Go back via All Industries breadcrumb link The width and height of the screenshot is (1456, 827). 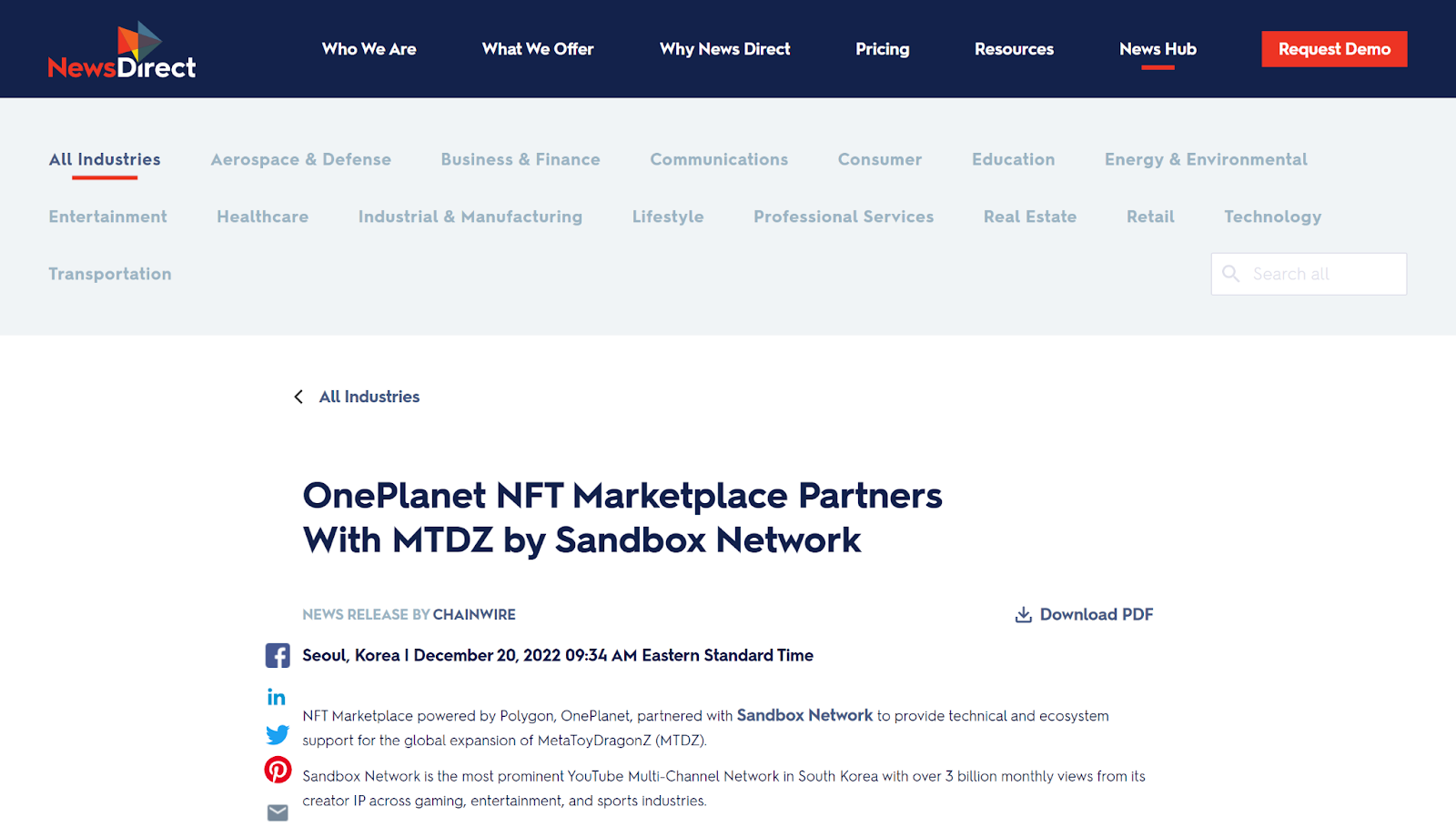click(369, 397)
